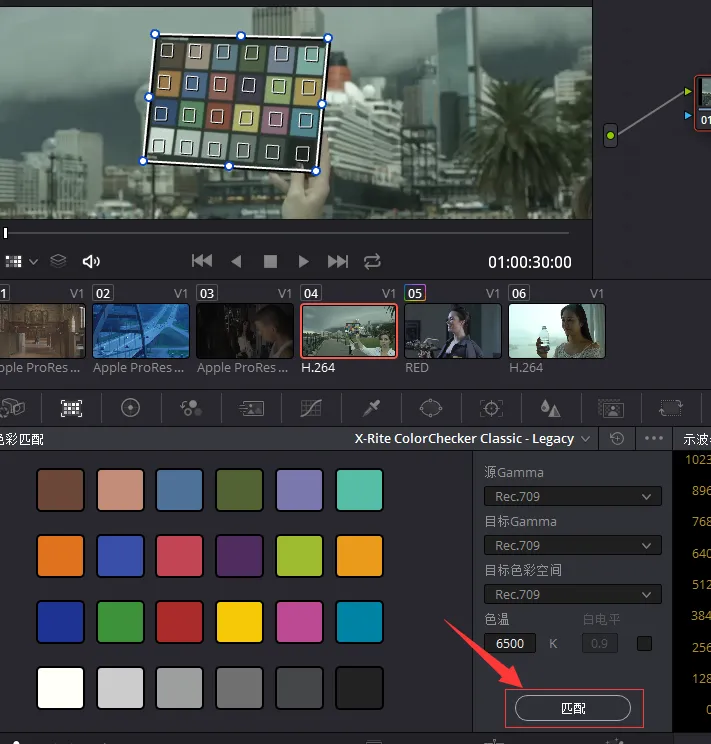
Task: Click the V1 label on clip 04
Action: coord(388,294)
